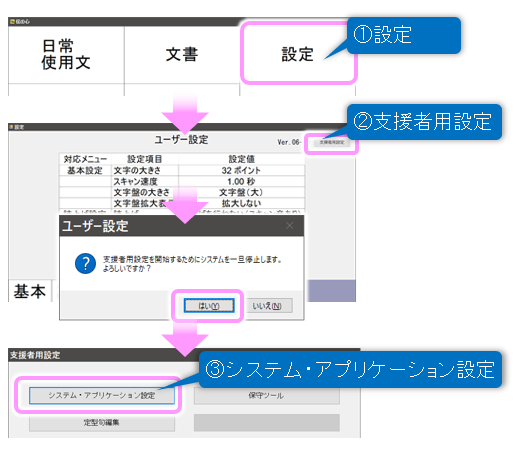Select the 設定 tile in top menu
This screenshot has width=520, height=460.
298,54
